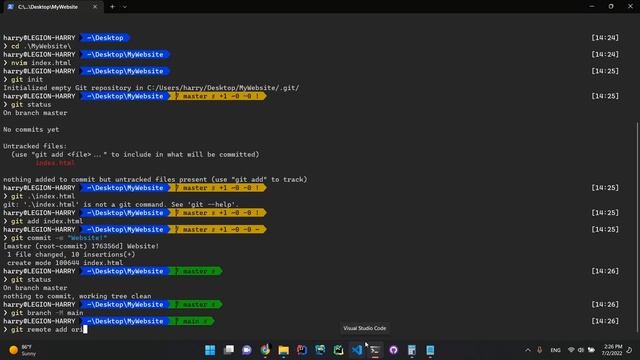Open Google Chrome from the taskbar
This screenshot has height=360, width=640.
pyautogui.click(x=265, y=350)
